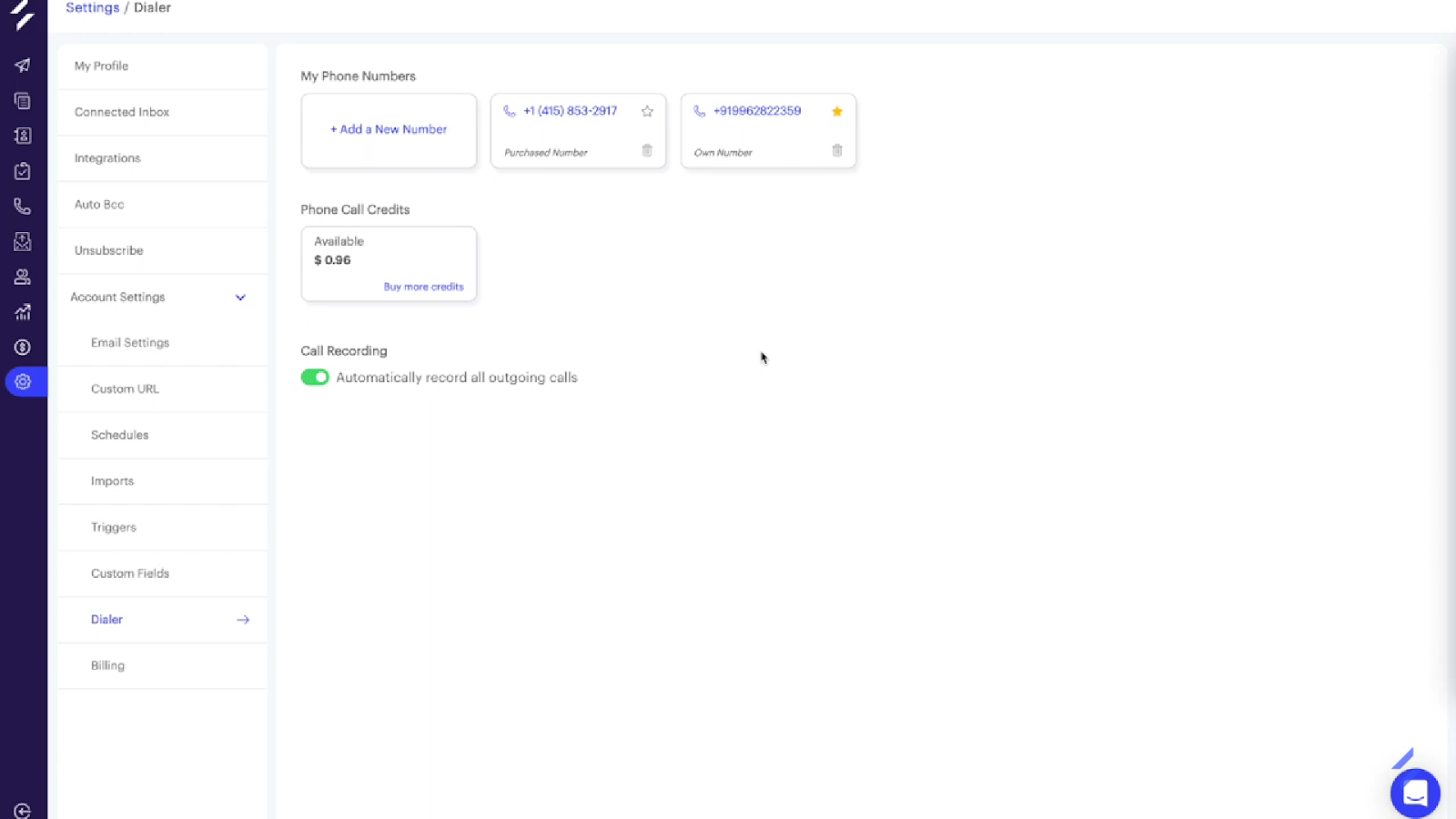Viewport: 1456px width, 819px height.
Task: Star the +1 (415) 853-2917 number as default
Action: pyautogui.click(x=647, y=111)
